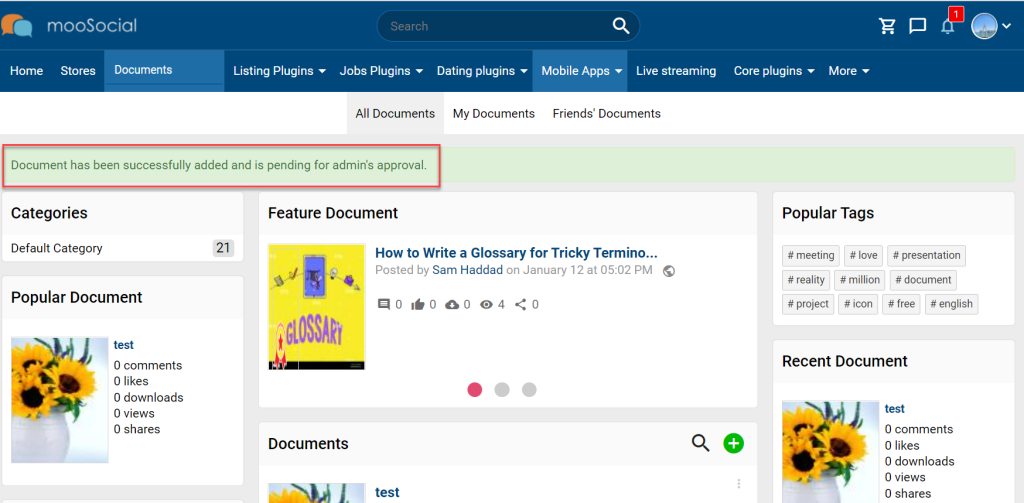Image resolution: width=1024 pixels, height=503 pixels.
Task: Open the Documents section search icon
Action: pos(700,444)
